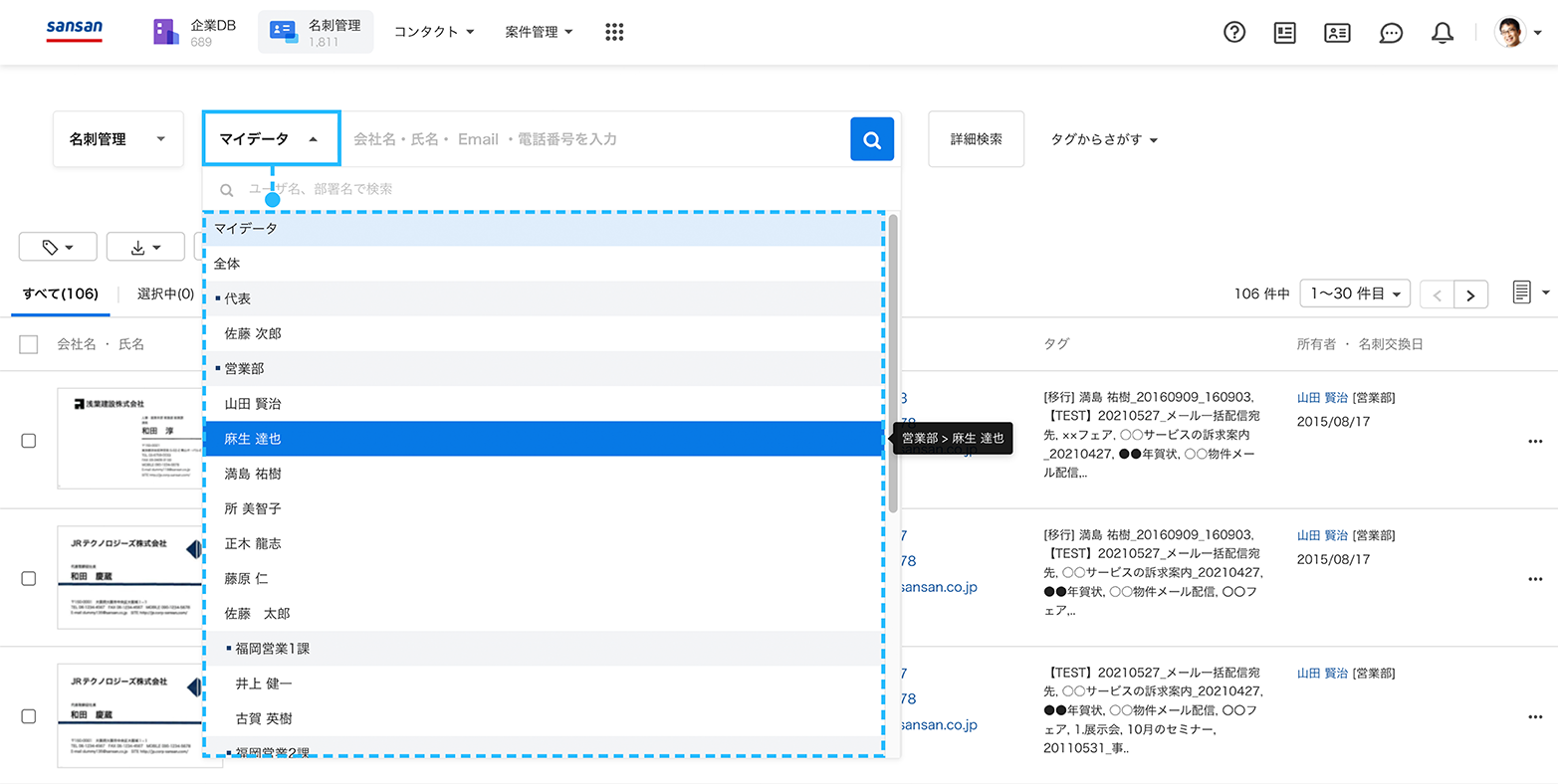Focus the user/department name filter field
The height and width of the screenshot is (784, 1558).
point(551,189)
